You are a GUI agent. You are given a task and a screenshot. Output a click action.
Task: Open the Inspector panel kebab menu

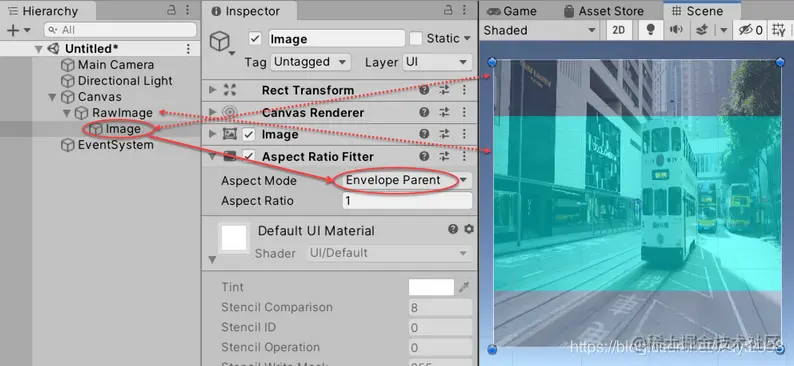click(x=464, y=10)
